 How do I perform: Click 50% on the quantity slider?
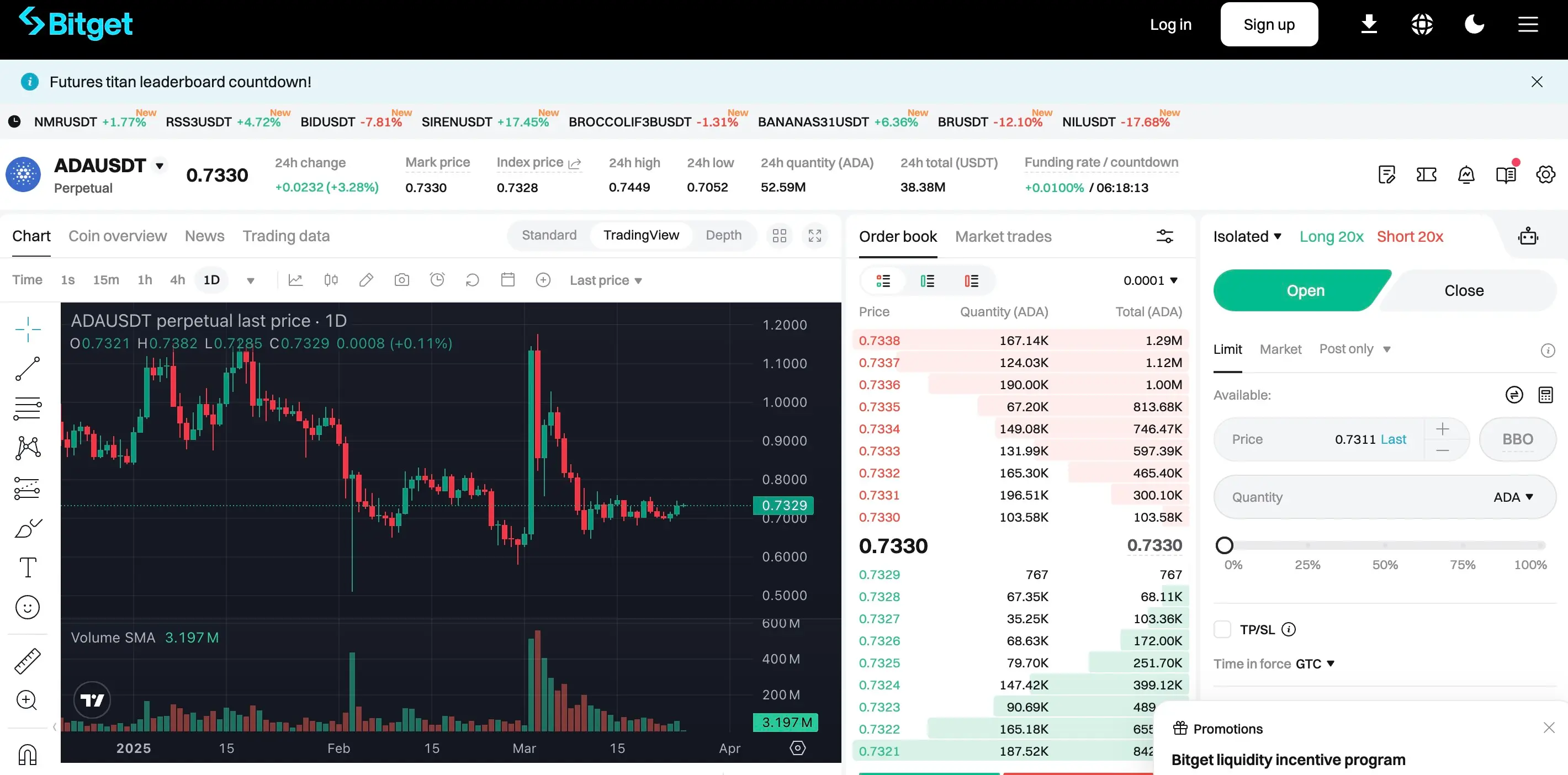[1385, 546]
